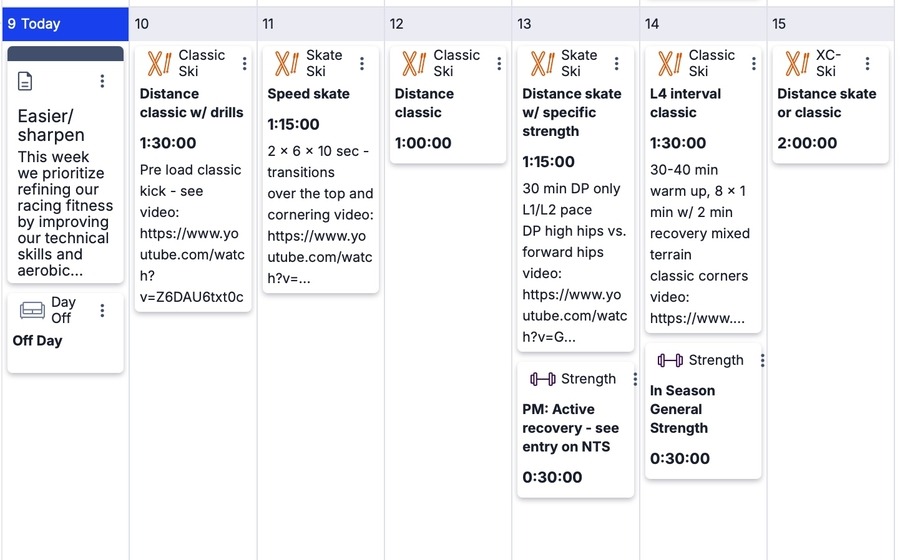Select the 9 Today column header

point(64,24)
